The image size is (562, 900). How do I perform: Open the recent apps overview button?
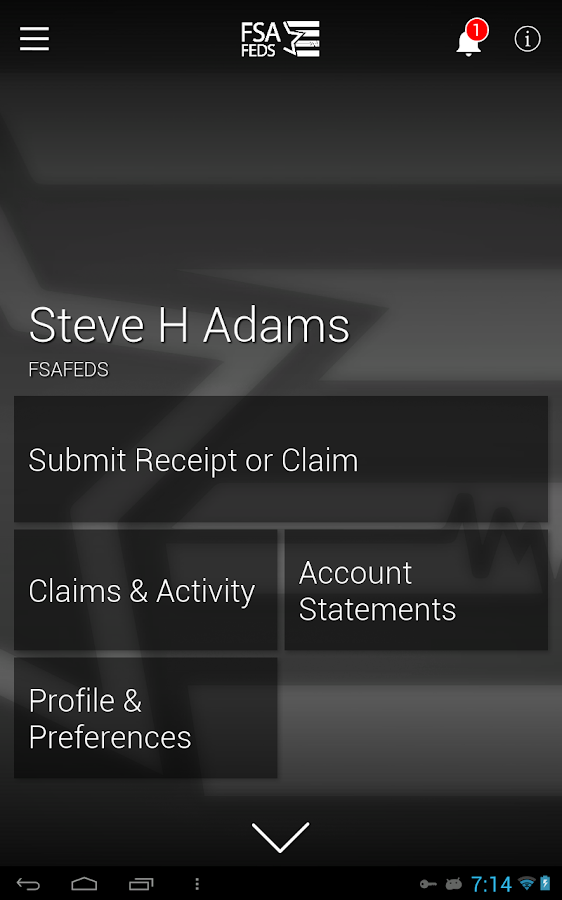click(141, 884)
